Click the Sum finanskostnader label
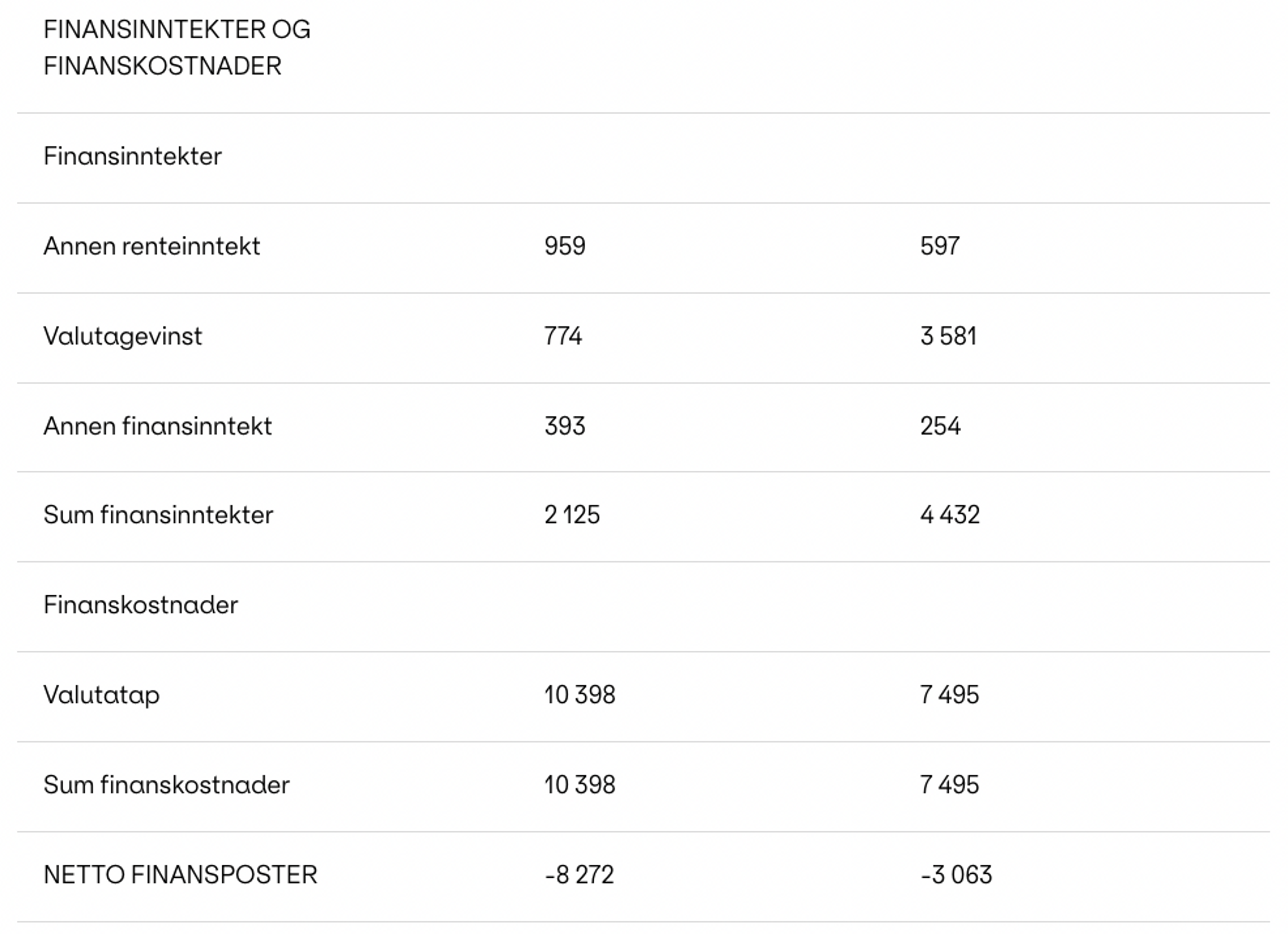 coord(166,785)
